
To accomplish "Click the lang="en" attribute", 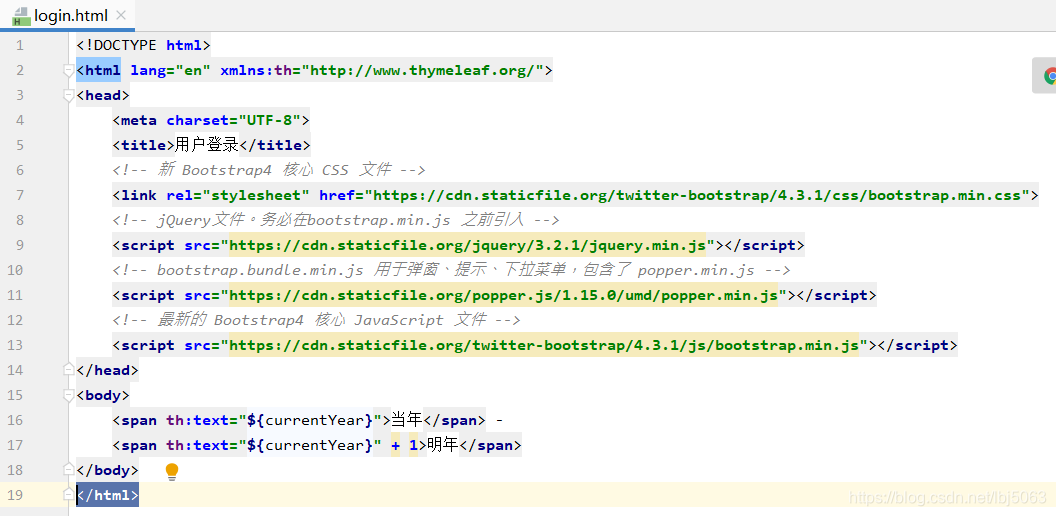I will coord(170,70).
